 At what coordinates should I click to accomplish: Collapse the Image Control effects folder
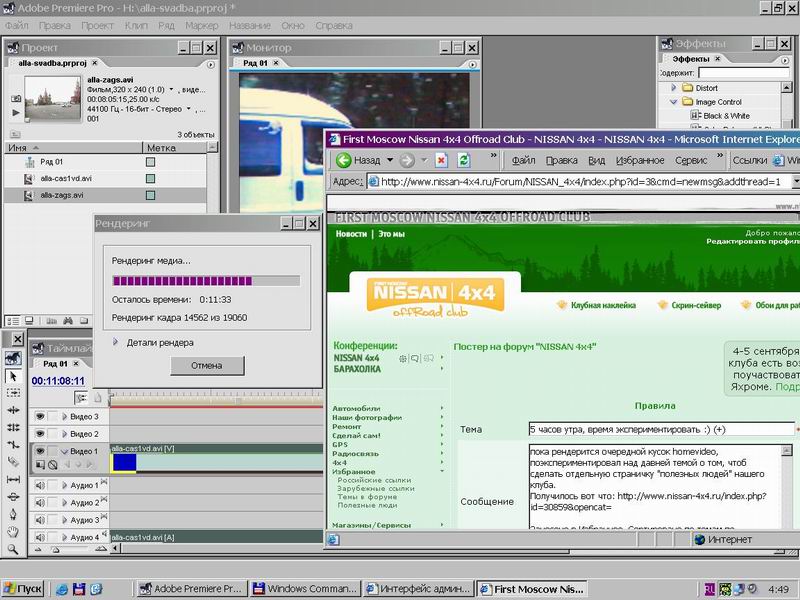point(673,102)
